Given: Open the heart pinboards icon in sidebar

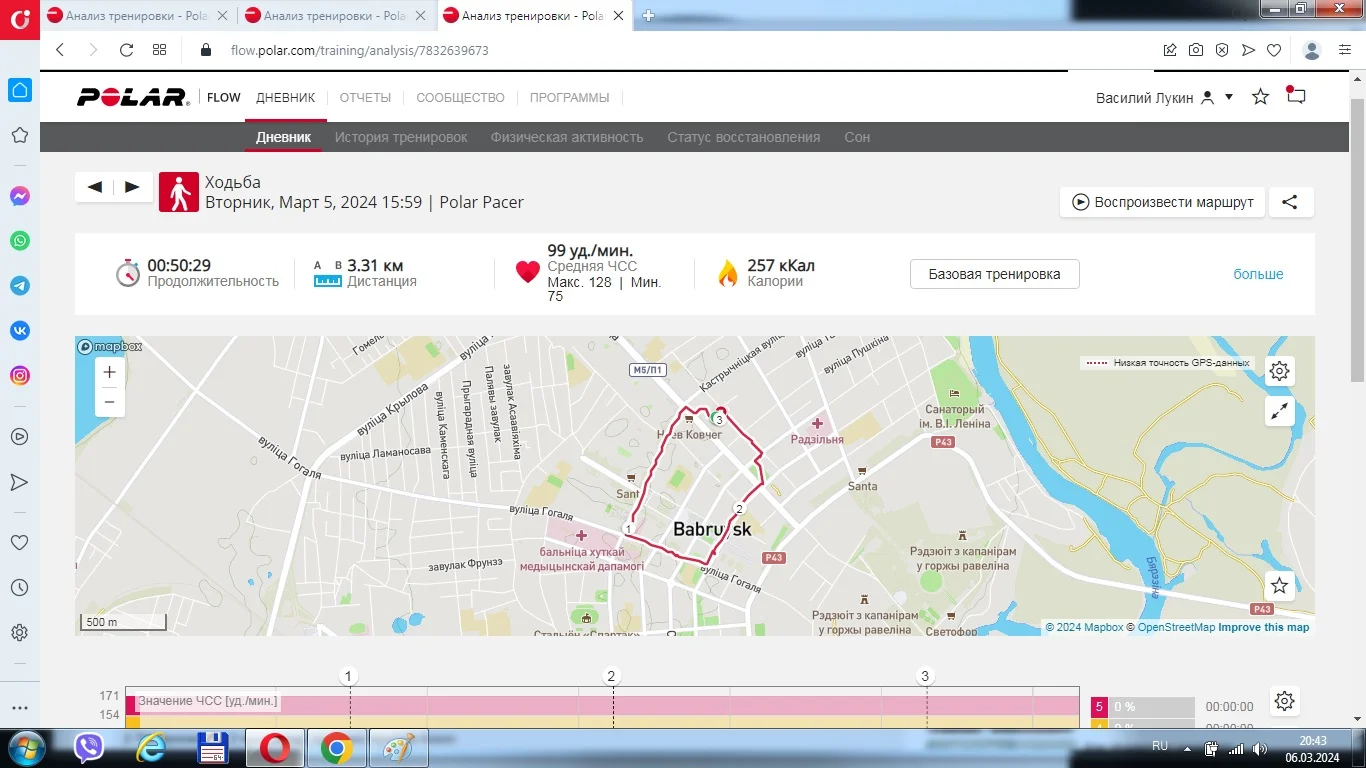Looking at the screenshot, I should (20, 543).
